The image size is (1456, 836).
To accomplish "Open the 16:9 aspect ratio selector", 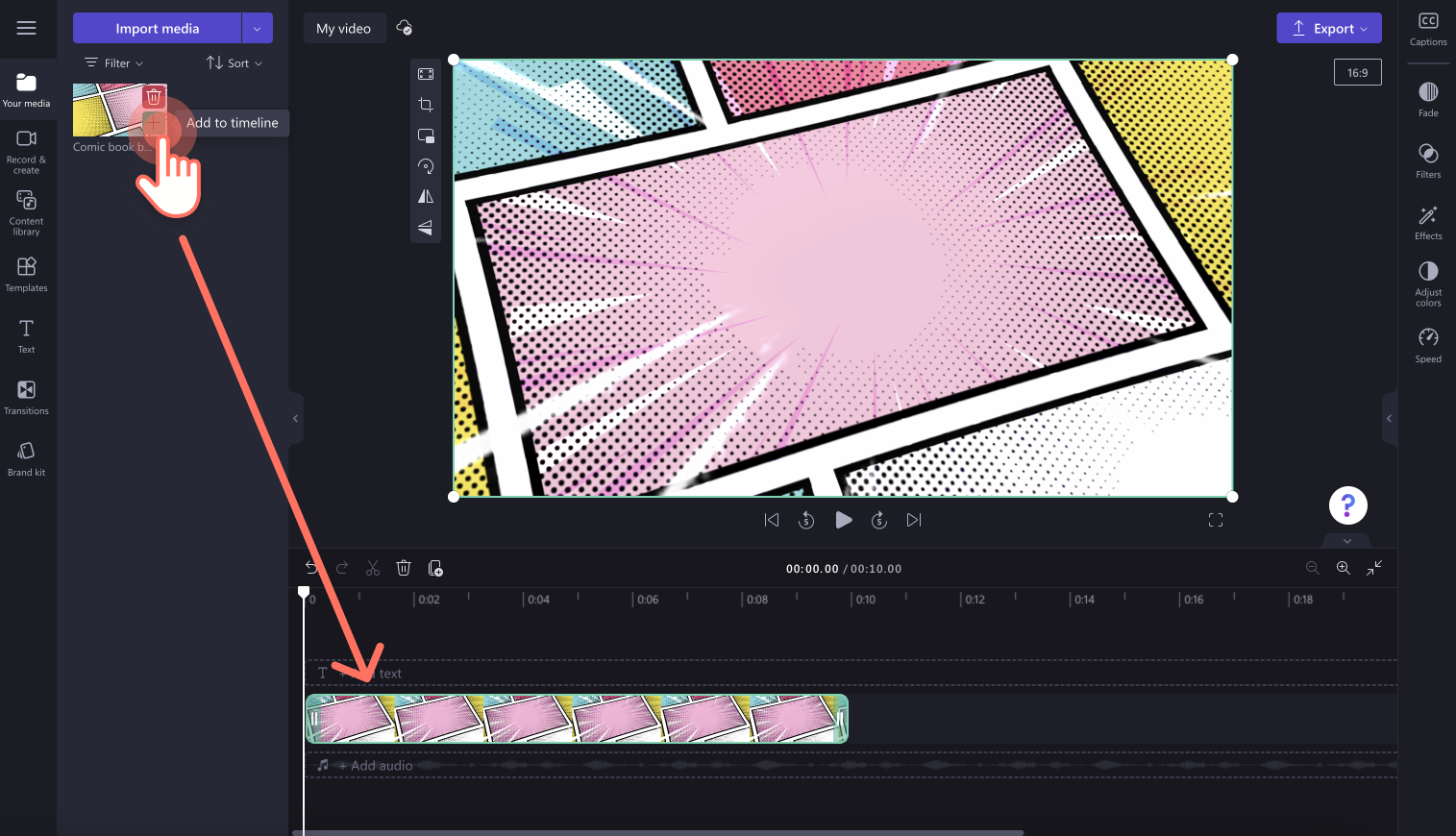I will click(1357, 72).
